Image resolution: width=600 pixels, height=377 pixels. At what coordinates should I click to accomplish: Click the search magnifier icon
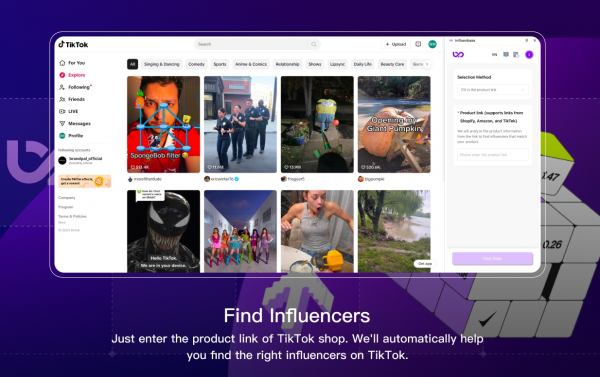(x=314, y=44)
